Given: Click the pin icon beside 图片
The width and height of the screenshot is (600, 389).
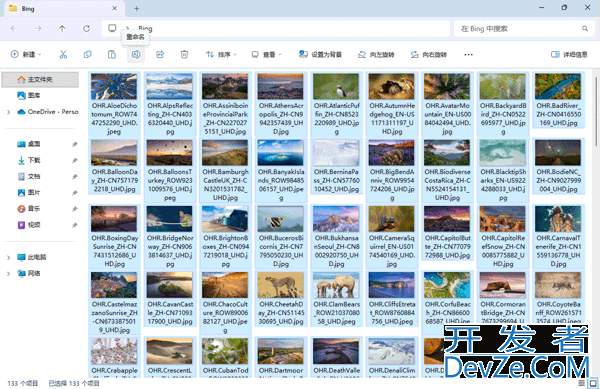Looking at the screenshot, I should tap(75, 193).
